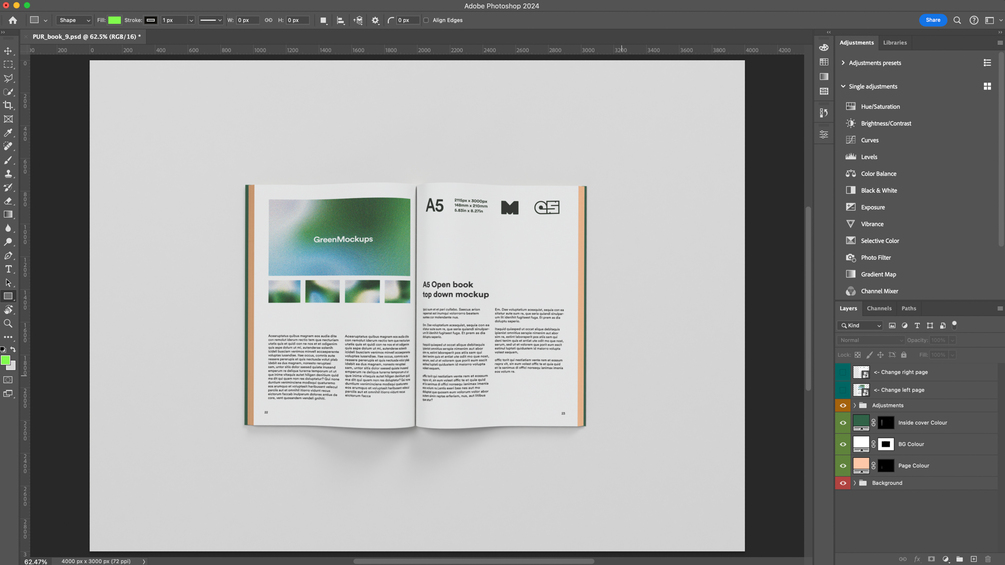Viewport: 1005px width, 565px height.
Task: Switch to the Channels tab
Action: pos(879,308)
